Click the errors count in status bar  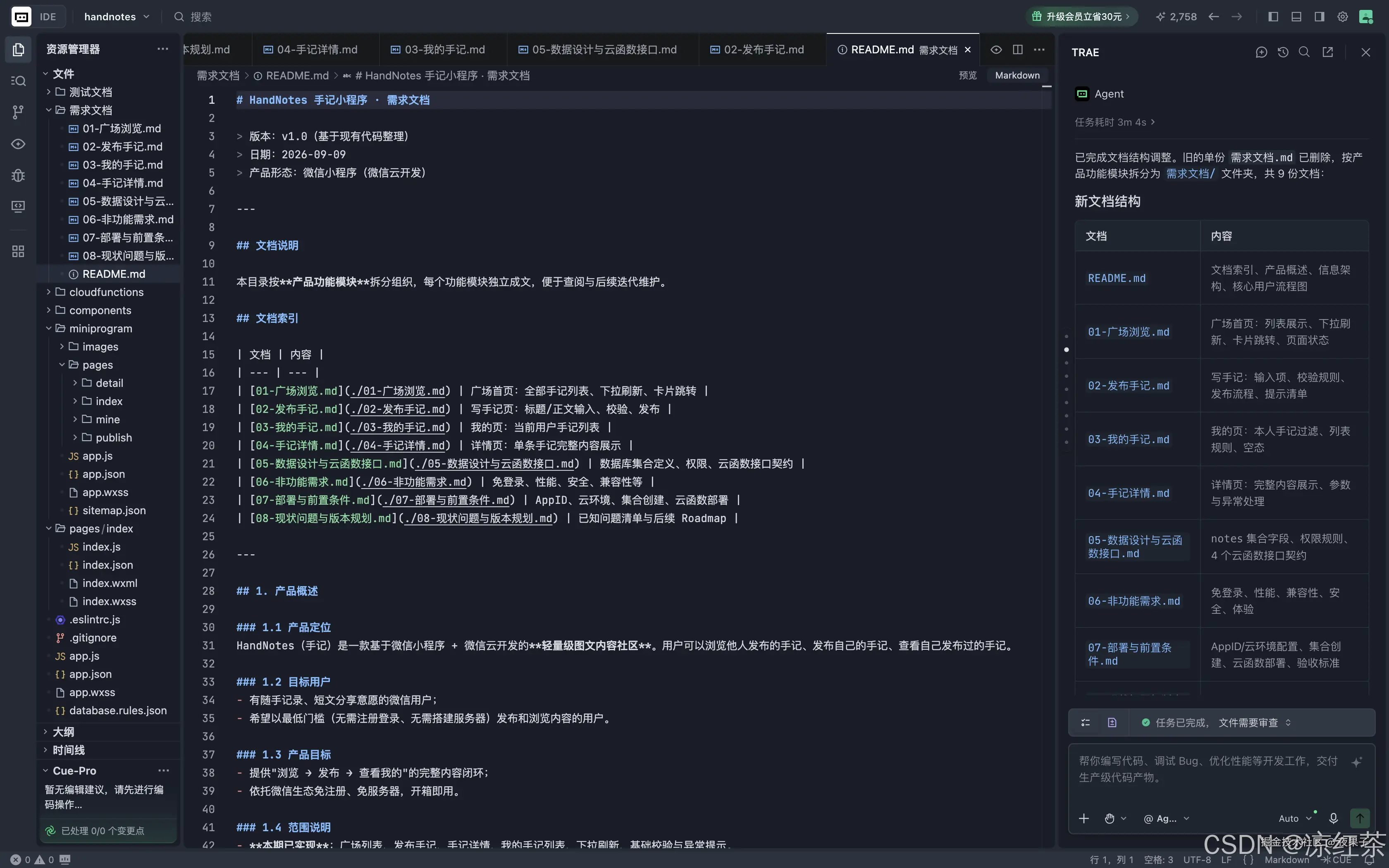tap(21, 859)
